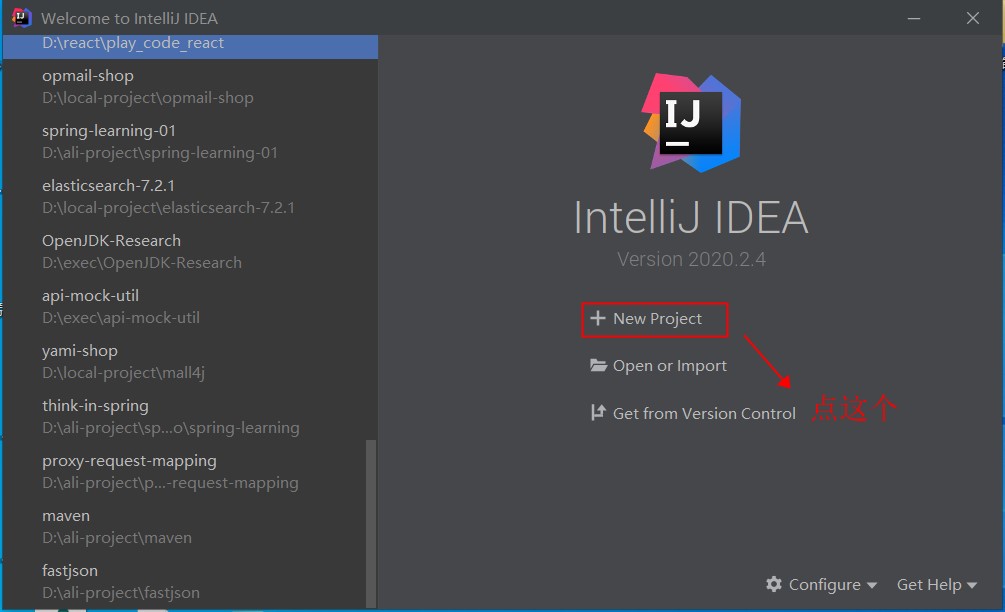Select the highlighted D:\react\play_code_react entry

click(x=190, y=46)
